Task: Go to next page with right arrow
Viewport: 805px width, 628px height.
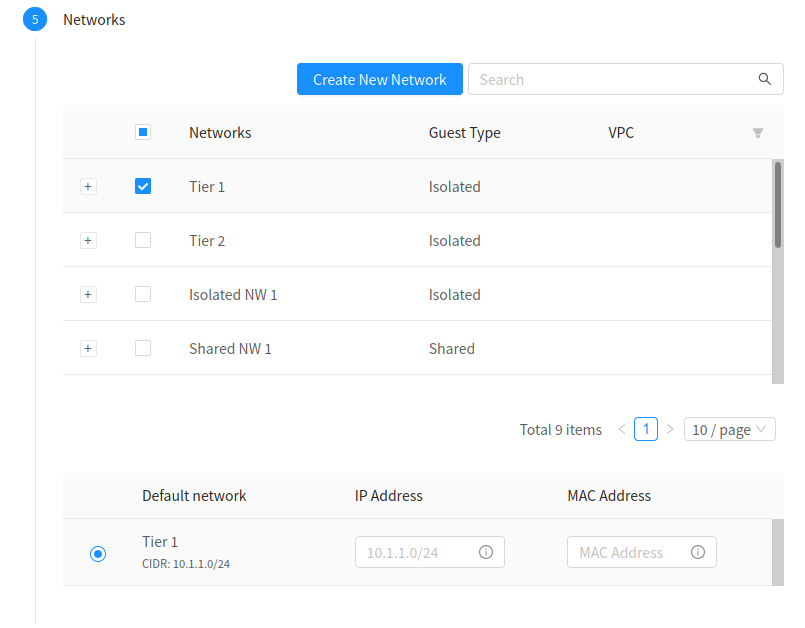Action: click(670, 429)
